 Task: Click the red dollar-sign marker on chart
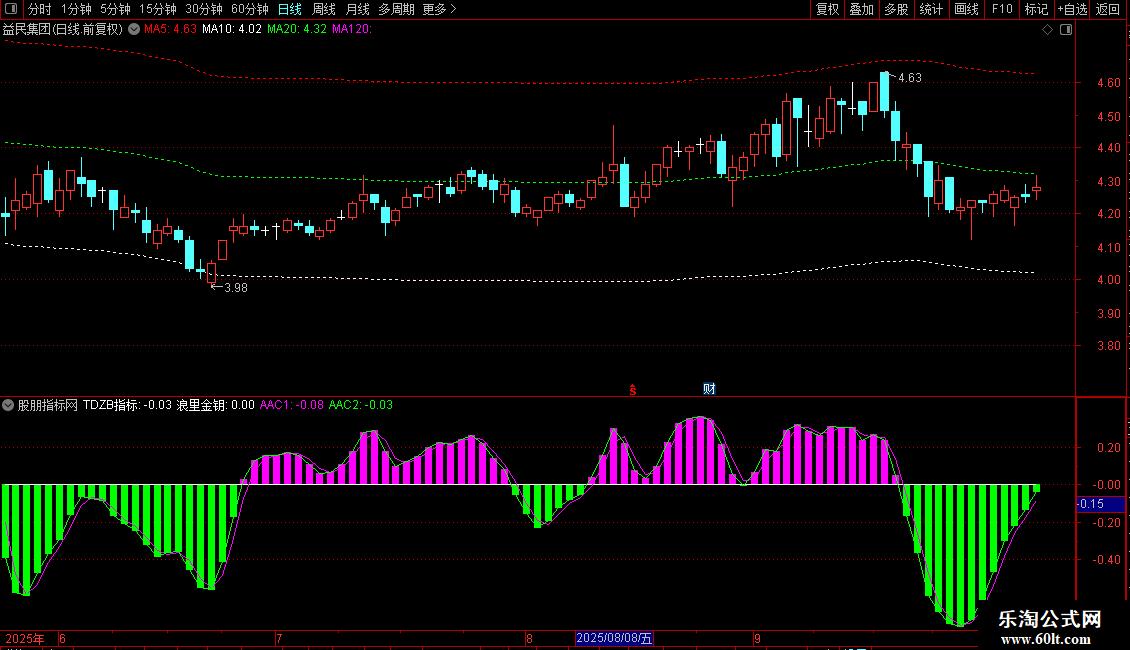633,390
